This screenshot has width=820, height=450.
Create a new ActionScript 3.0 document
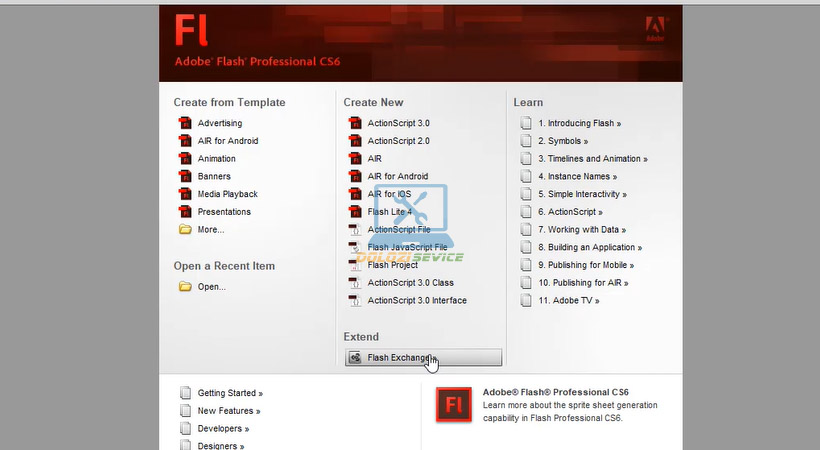[x=398, y=123]
